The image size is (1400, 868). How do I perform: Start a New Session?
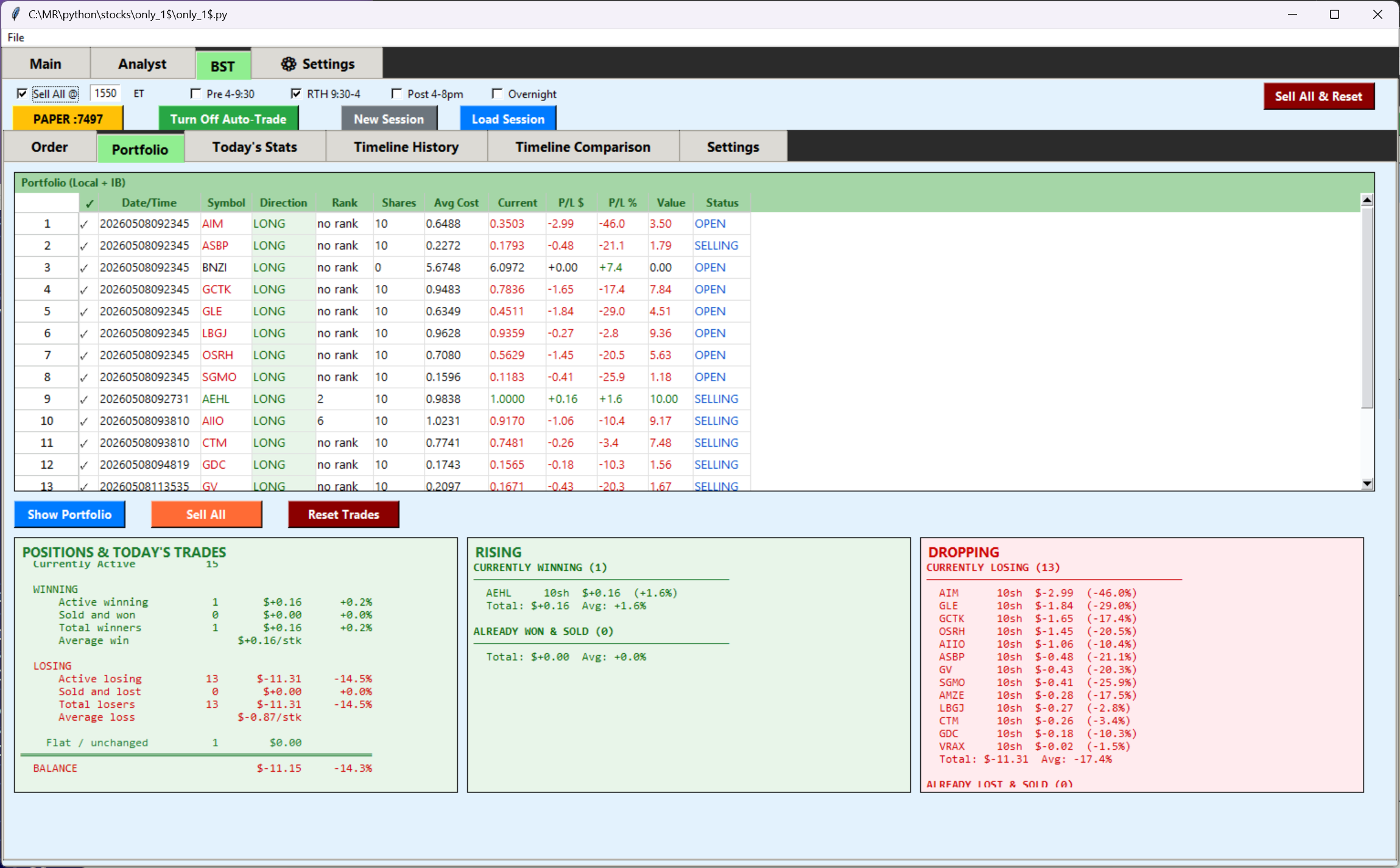[389, 119]
